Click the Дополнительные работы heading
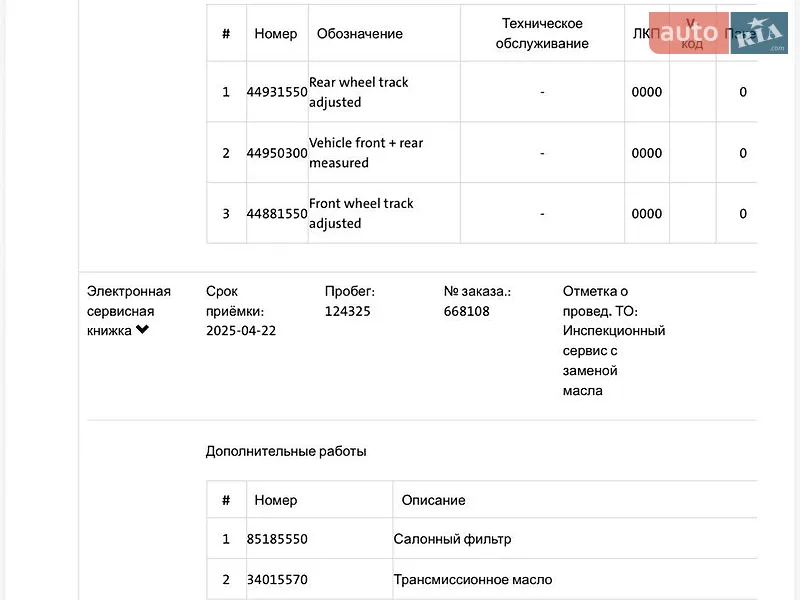The height and width of the screenshot is (600, 800). point(286,452)
